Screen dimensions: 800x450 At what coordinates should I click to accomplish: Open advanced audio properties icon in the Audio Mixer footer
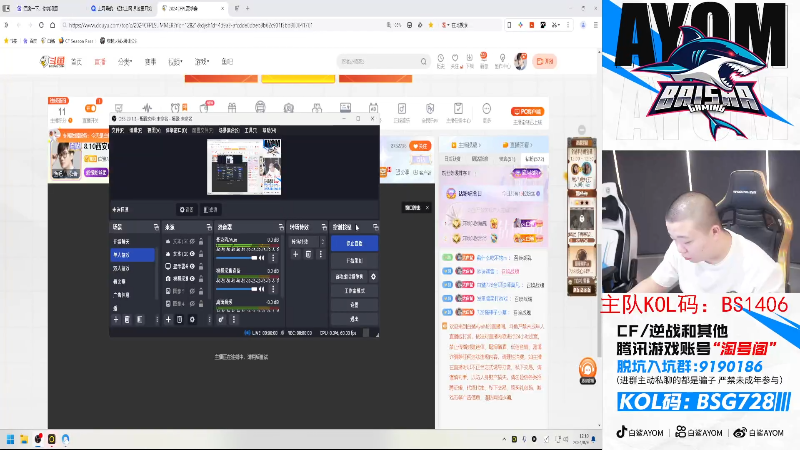pyautogui.click(x=221, y=320)
